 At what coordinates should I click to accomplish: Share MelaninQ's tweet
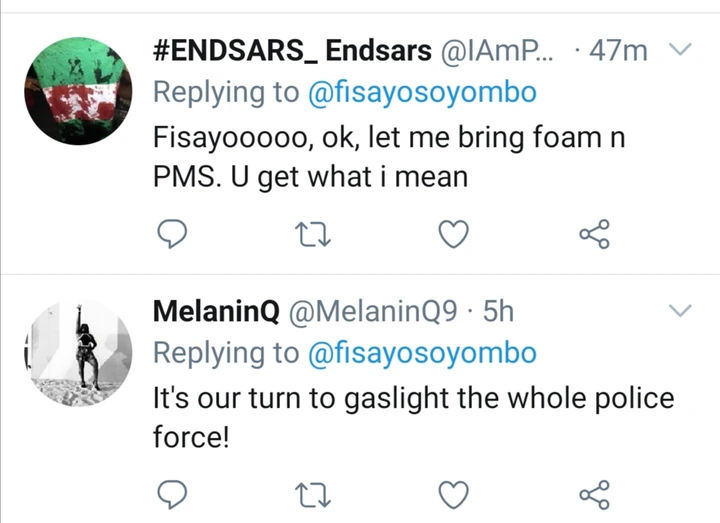coord(595,493)
